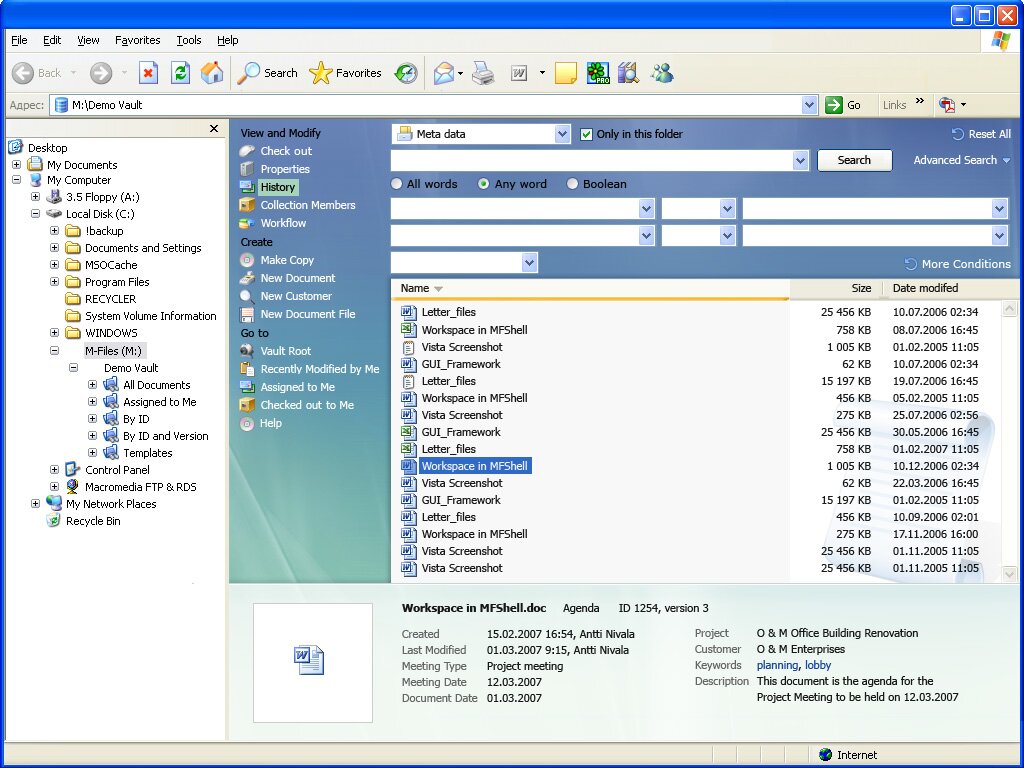Open the Tools menu
Viewport: 1024px width, 768px height.
tap(189, 40)
